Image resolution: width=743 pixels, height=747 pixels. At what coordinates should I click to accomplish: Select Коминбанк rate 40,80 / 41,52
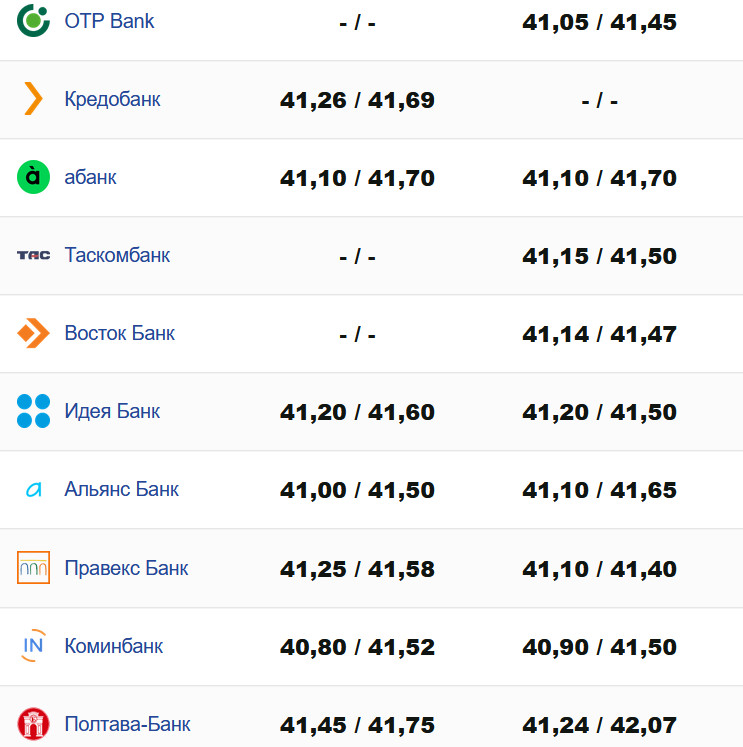point(357,647)
